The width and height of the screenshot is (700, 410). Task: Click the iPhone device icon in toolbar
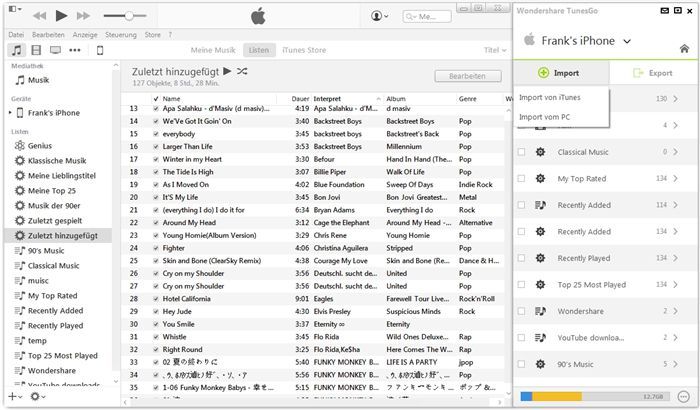pos(100,50)
